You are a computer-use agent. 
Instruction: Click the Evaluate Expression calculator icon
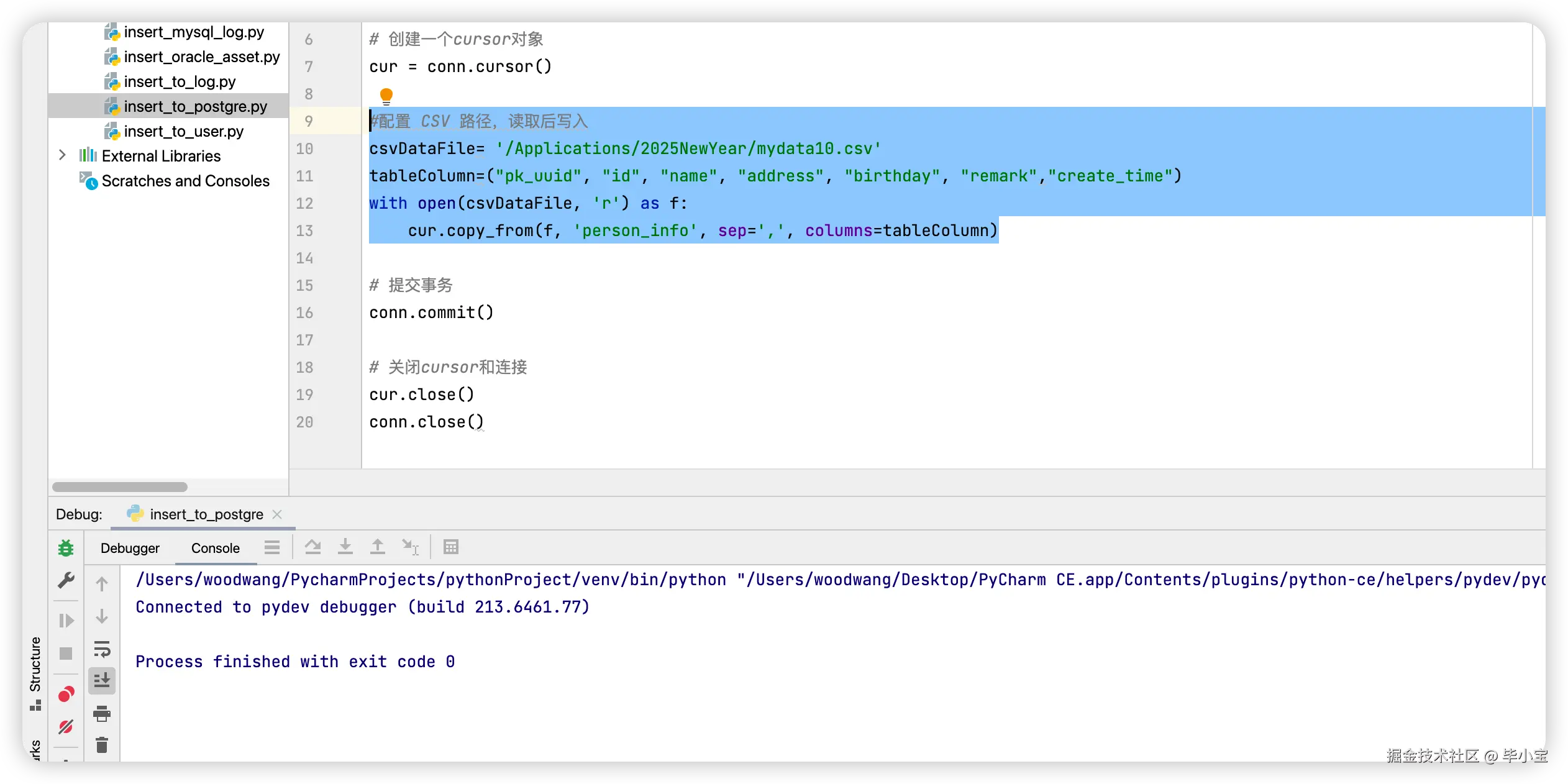coord(451,547)
